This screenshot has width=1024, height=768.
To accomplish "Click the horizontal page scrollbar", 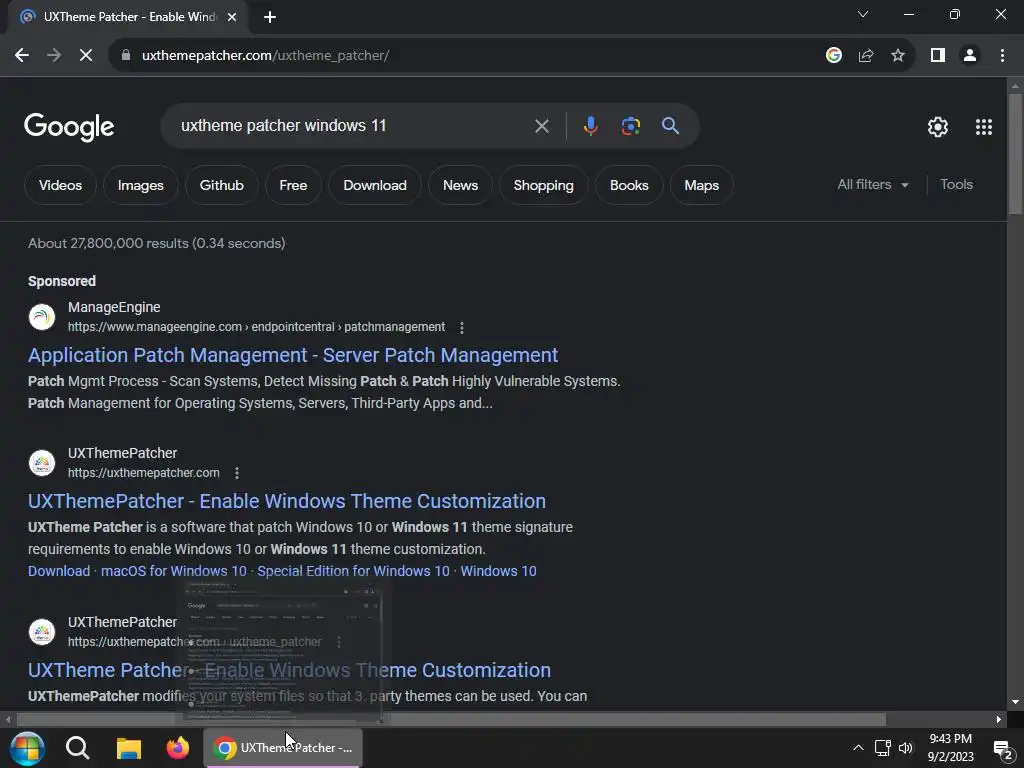I will [451, 720].
